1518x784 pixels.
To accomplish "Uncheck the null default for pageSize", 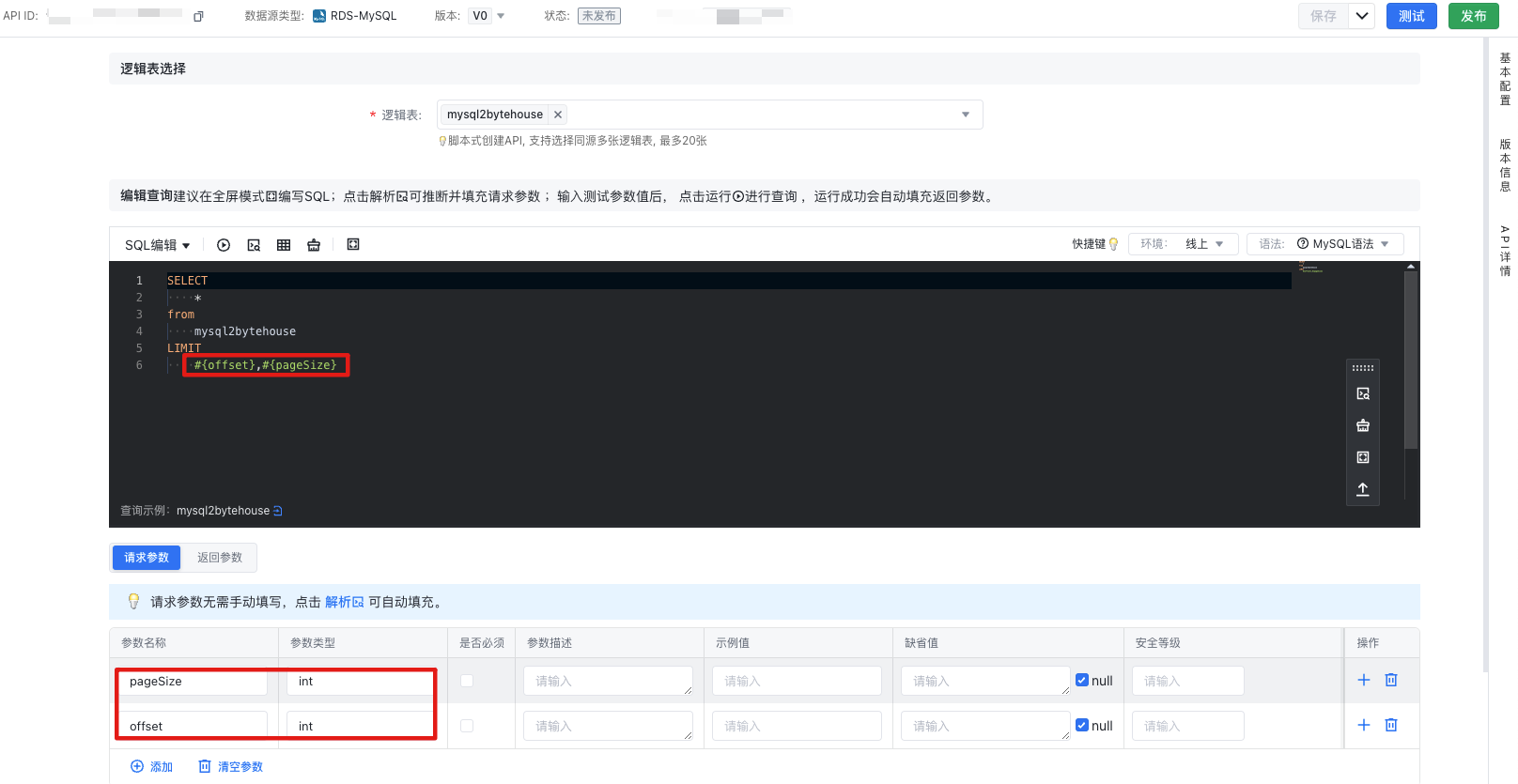I will [1082, 680].
